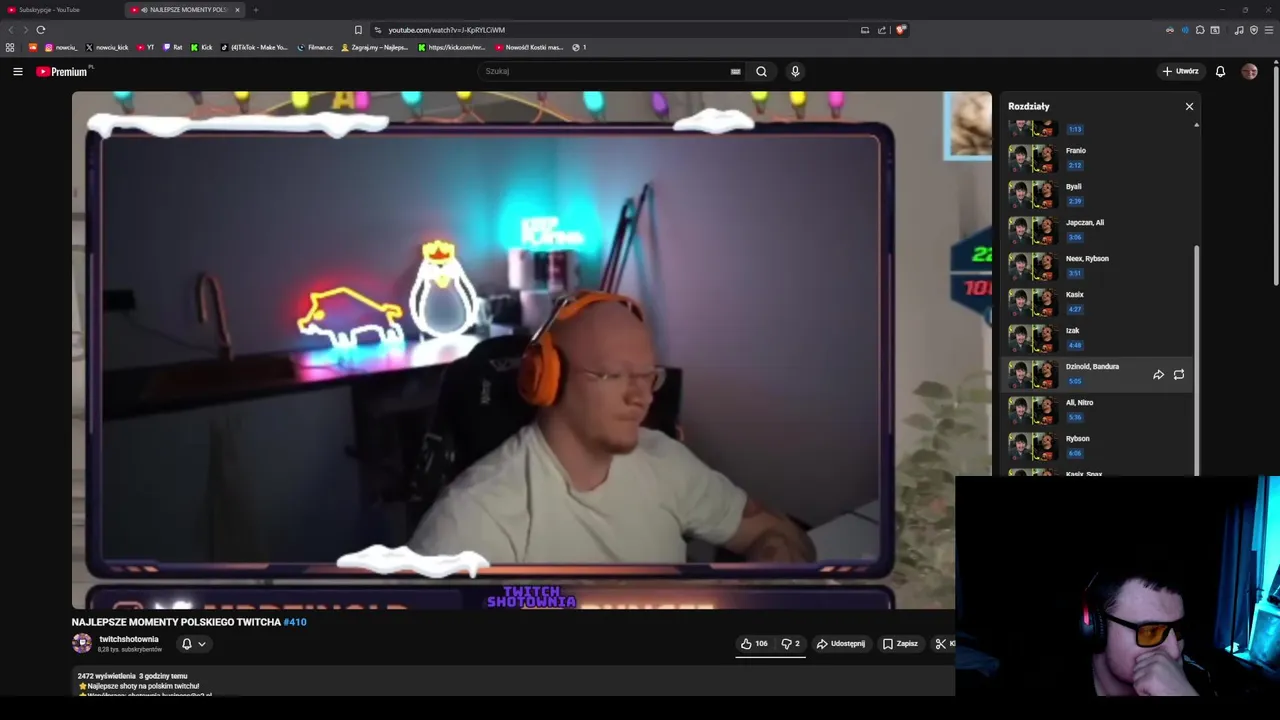Jump to Rybson 6:06 chapter

1098,446
